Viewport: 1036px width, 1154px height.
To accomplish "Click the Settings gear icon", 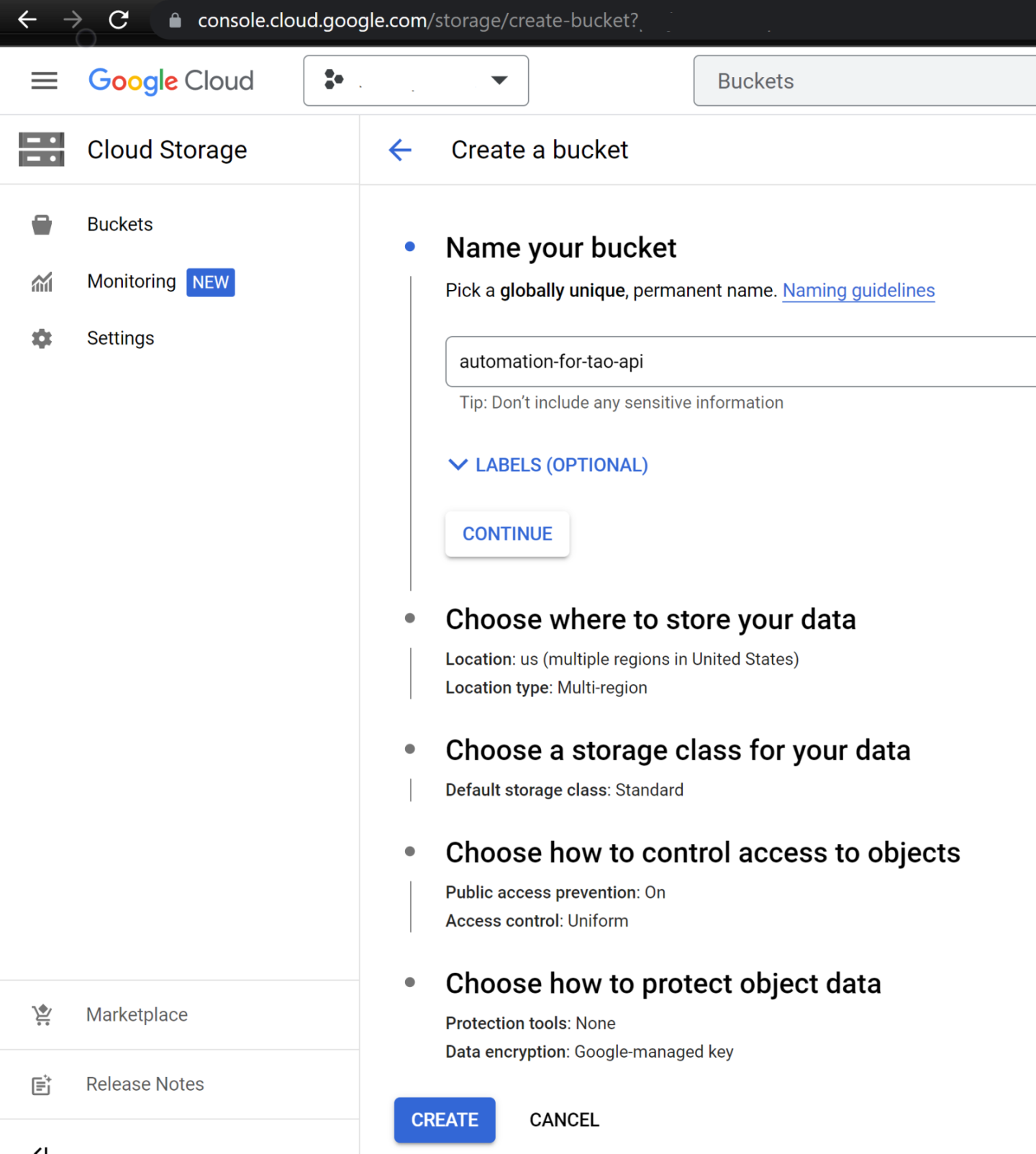I will [x=42, y=338].
